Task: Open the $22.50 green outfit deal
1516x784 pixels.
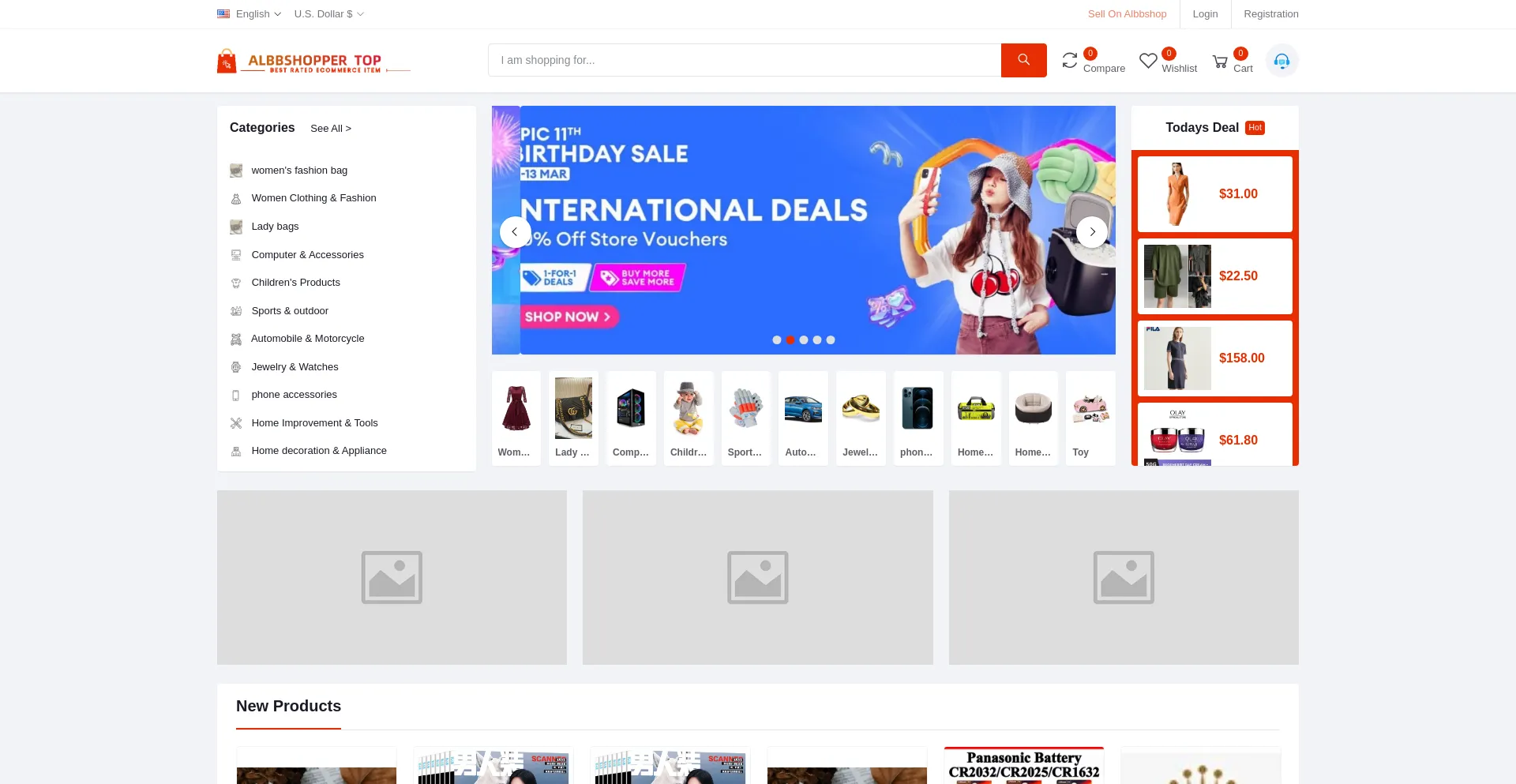Action: [x=1214, y=276]
